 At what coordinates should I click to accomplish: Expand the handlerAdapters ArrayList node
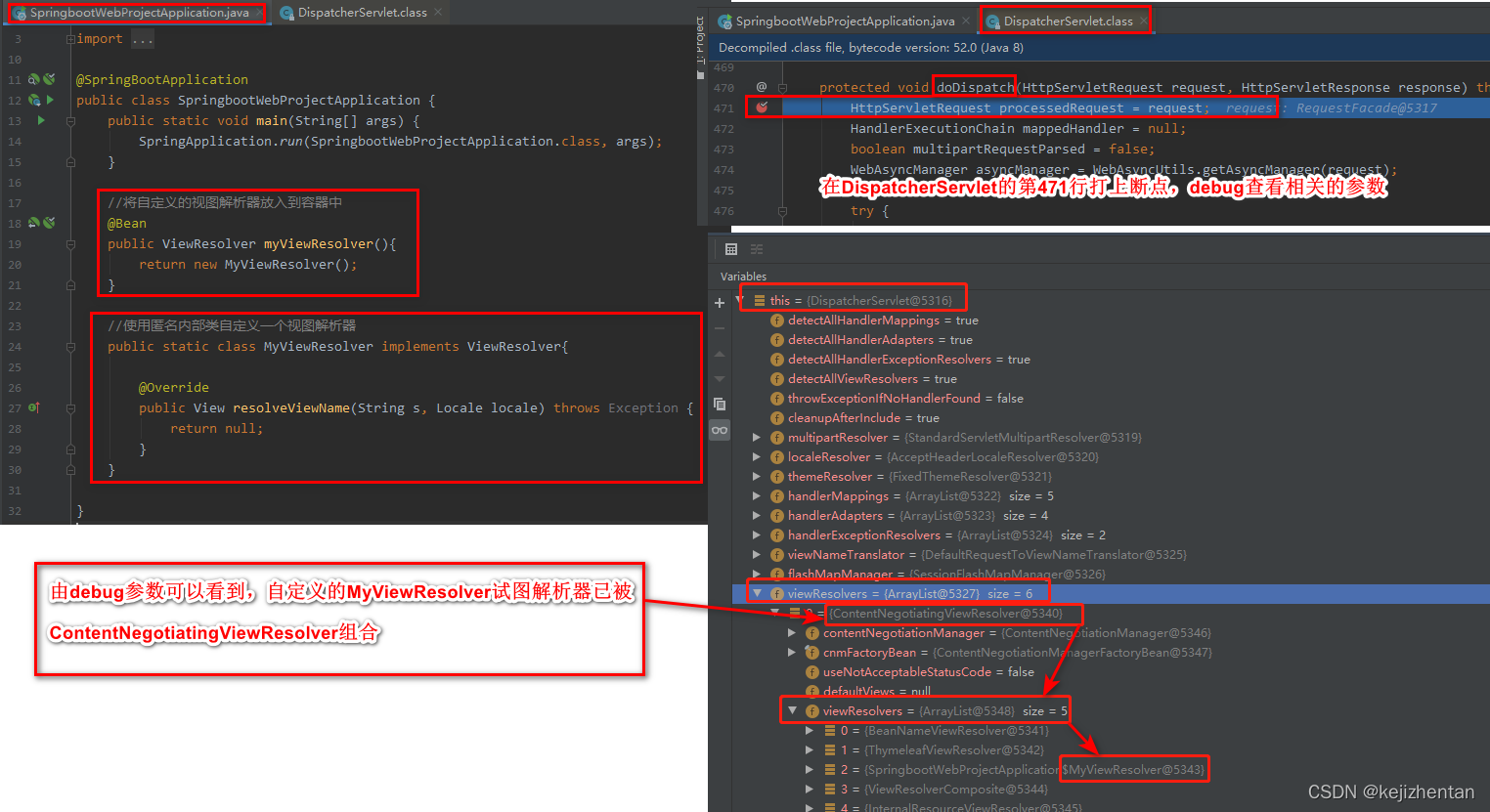pos(757,516)
